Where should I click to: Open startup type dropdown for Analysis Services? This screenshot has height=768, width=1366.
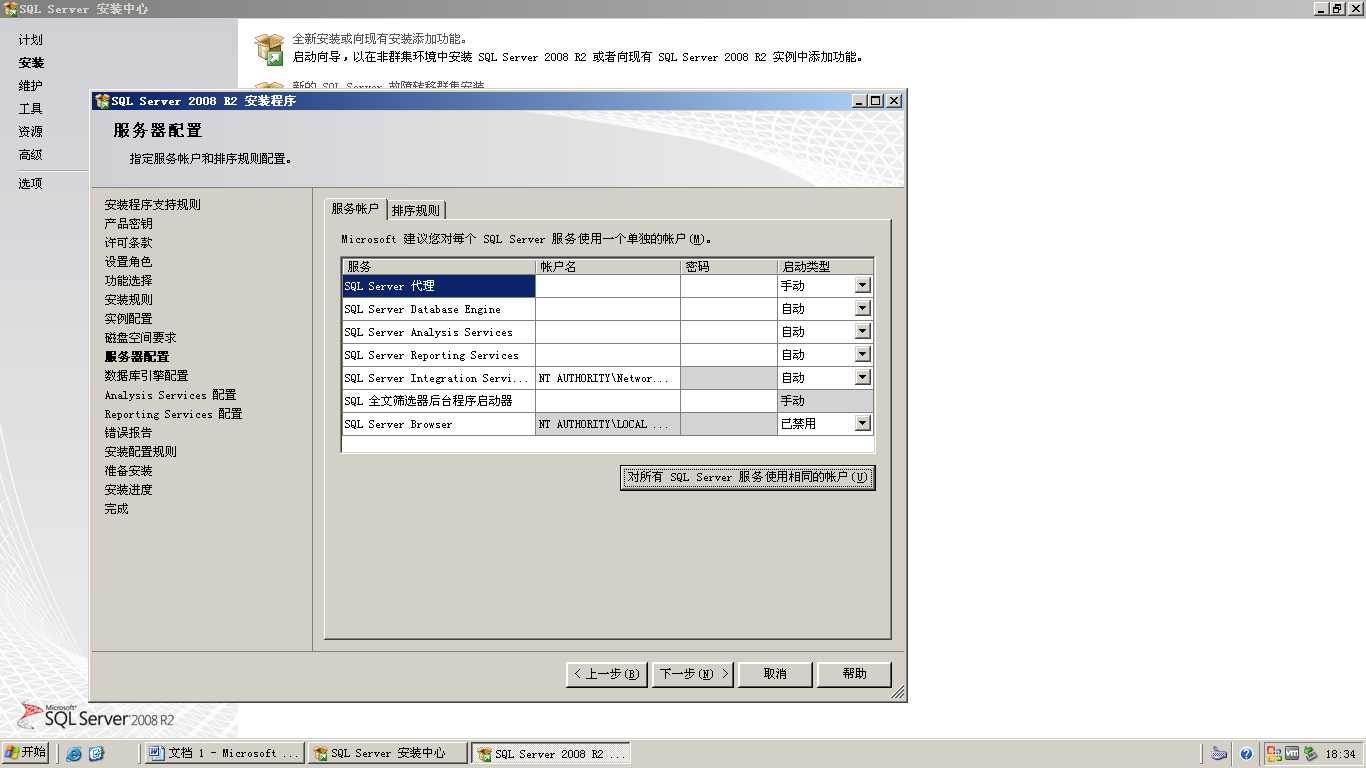(x=863, y=331)
